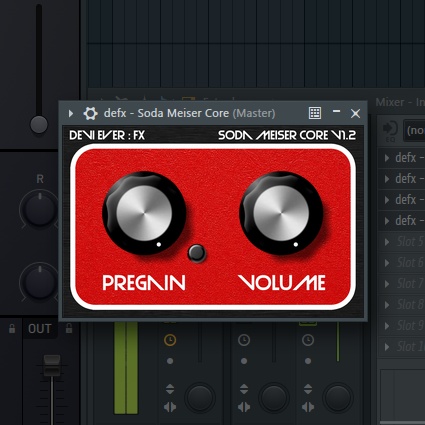Click the vertical slider handle in the top-left panel

click(x=39, y=125)
